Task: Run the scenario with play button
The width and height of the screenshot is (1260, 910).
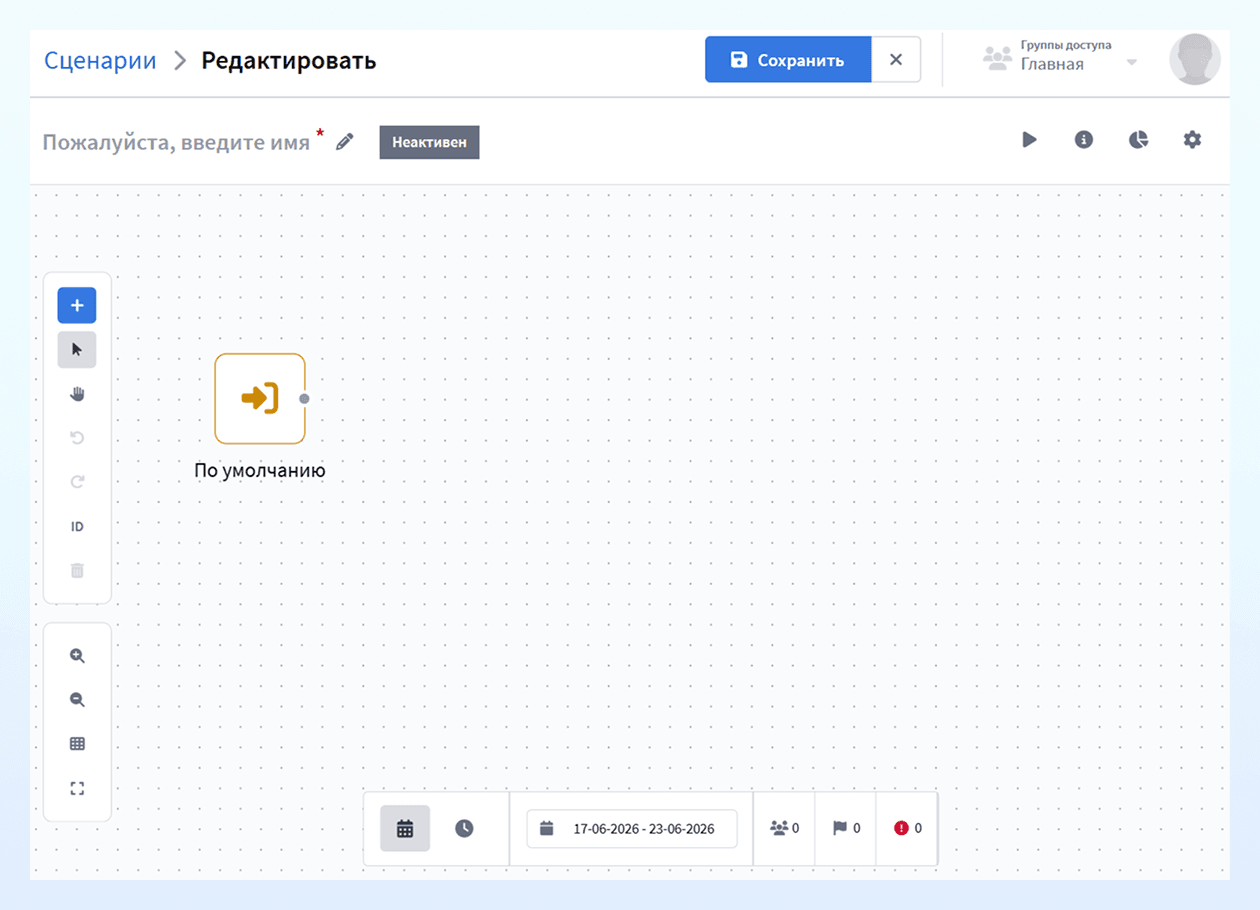Action: (1030, 140)
